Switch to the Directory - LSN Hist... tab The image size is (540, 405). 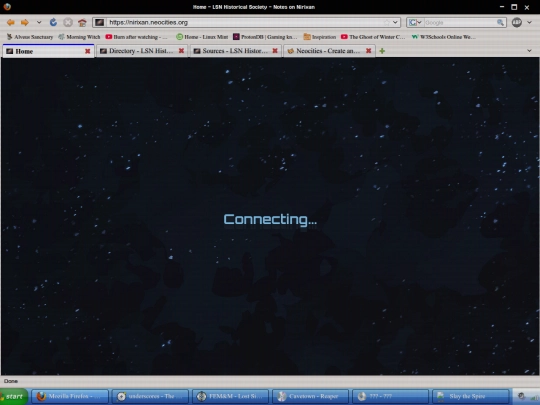[142, 51]
